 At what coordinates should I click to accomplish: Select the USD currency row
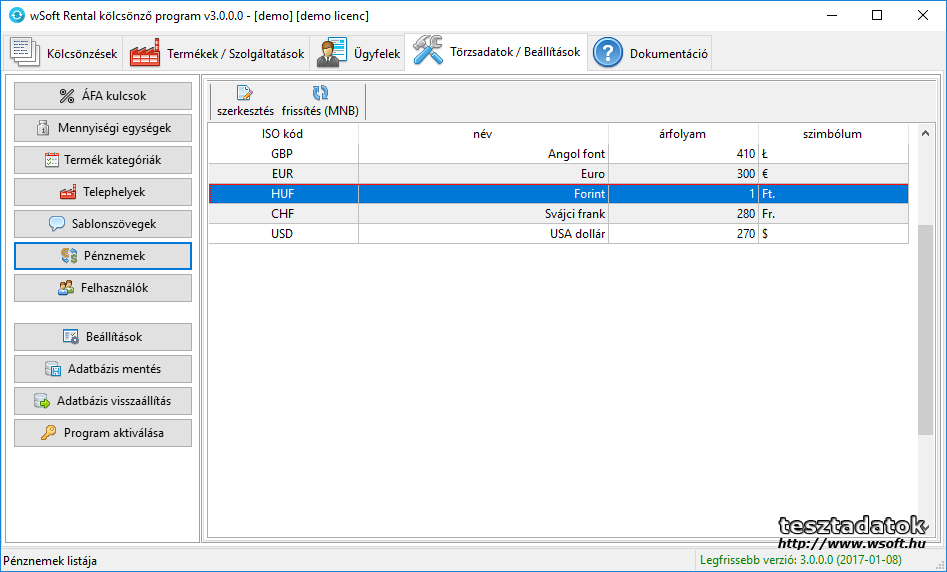(559, 234)
